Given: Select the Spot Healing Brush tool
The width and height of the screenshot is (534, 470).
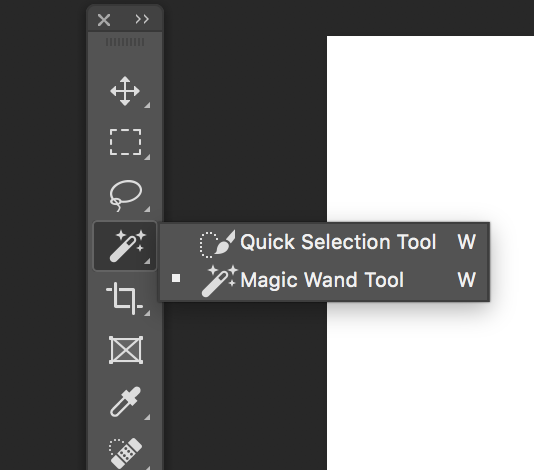Looking at the screenshot, I should tap(125, 453).
